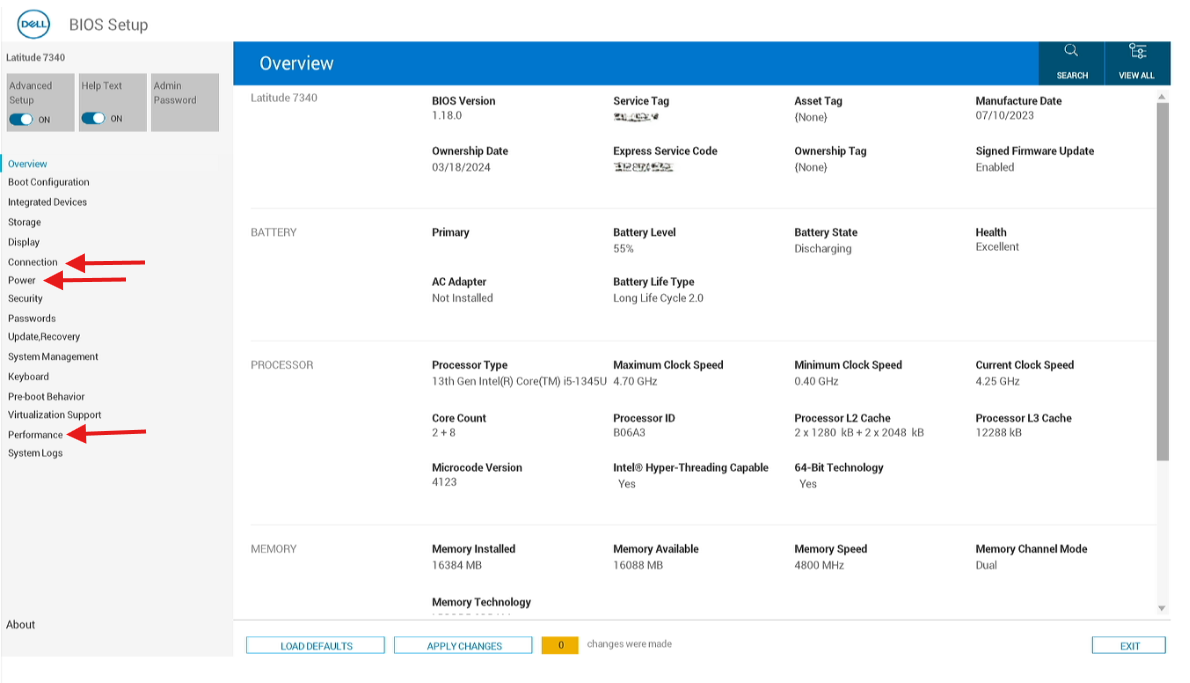Click the Load Defaults button

pos(316,646)
